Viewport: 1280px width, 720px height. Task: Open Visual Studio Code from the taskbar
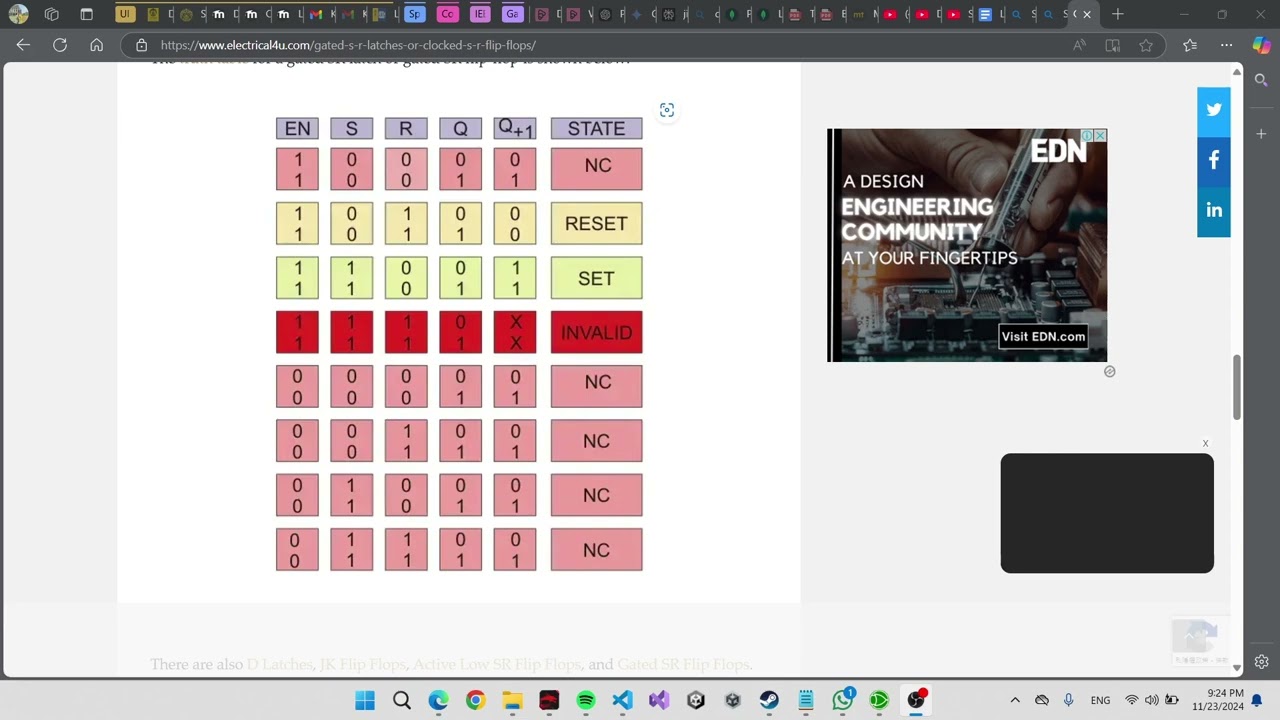(x=622, y=700)
